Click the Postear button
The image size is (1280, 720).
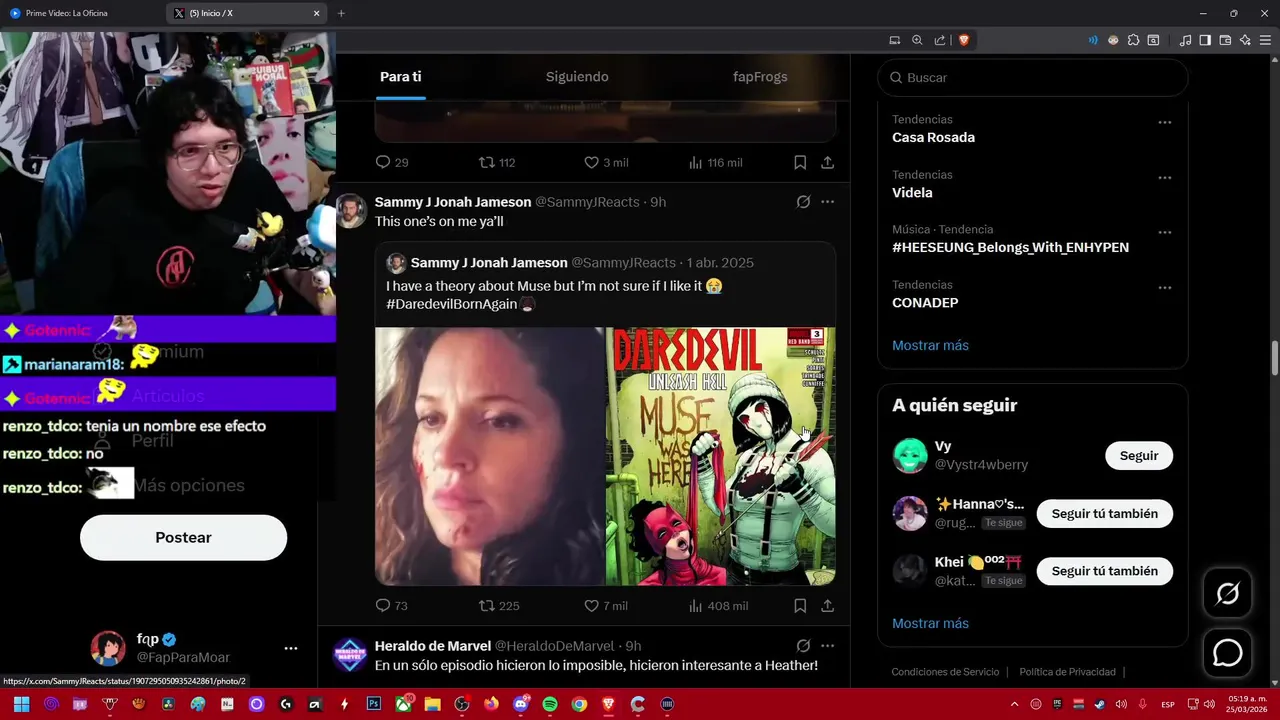[x=183, y=538]
